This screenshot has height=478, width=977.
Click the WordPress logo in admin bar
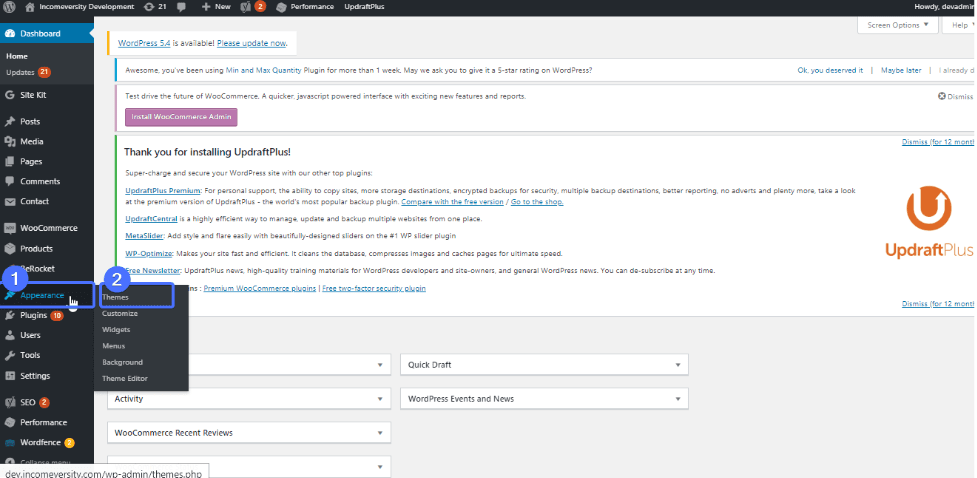coord(9,7)
